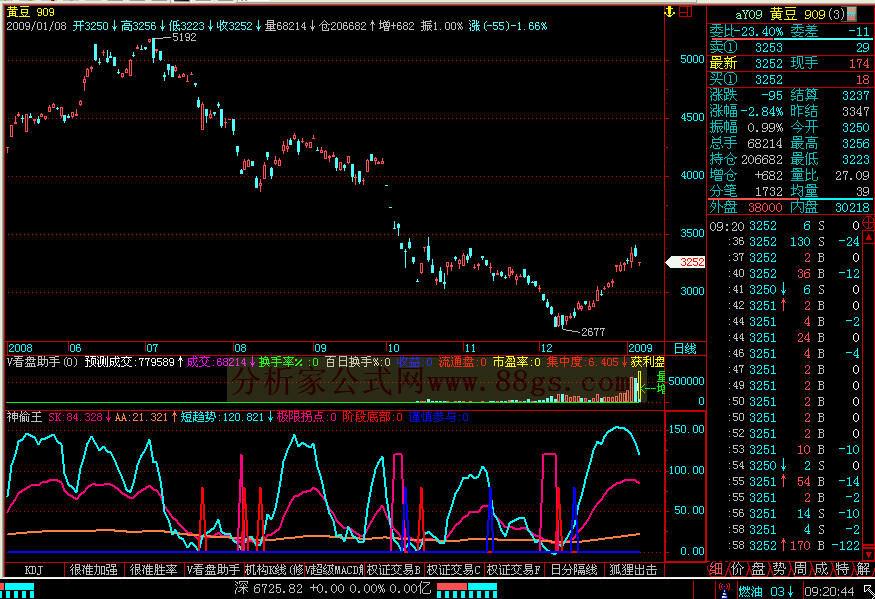
Task: Click the red grid layout icon beside the anchor
Action: click(686, 12)
